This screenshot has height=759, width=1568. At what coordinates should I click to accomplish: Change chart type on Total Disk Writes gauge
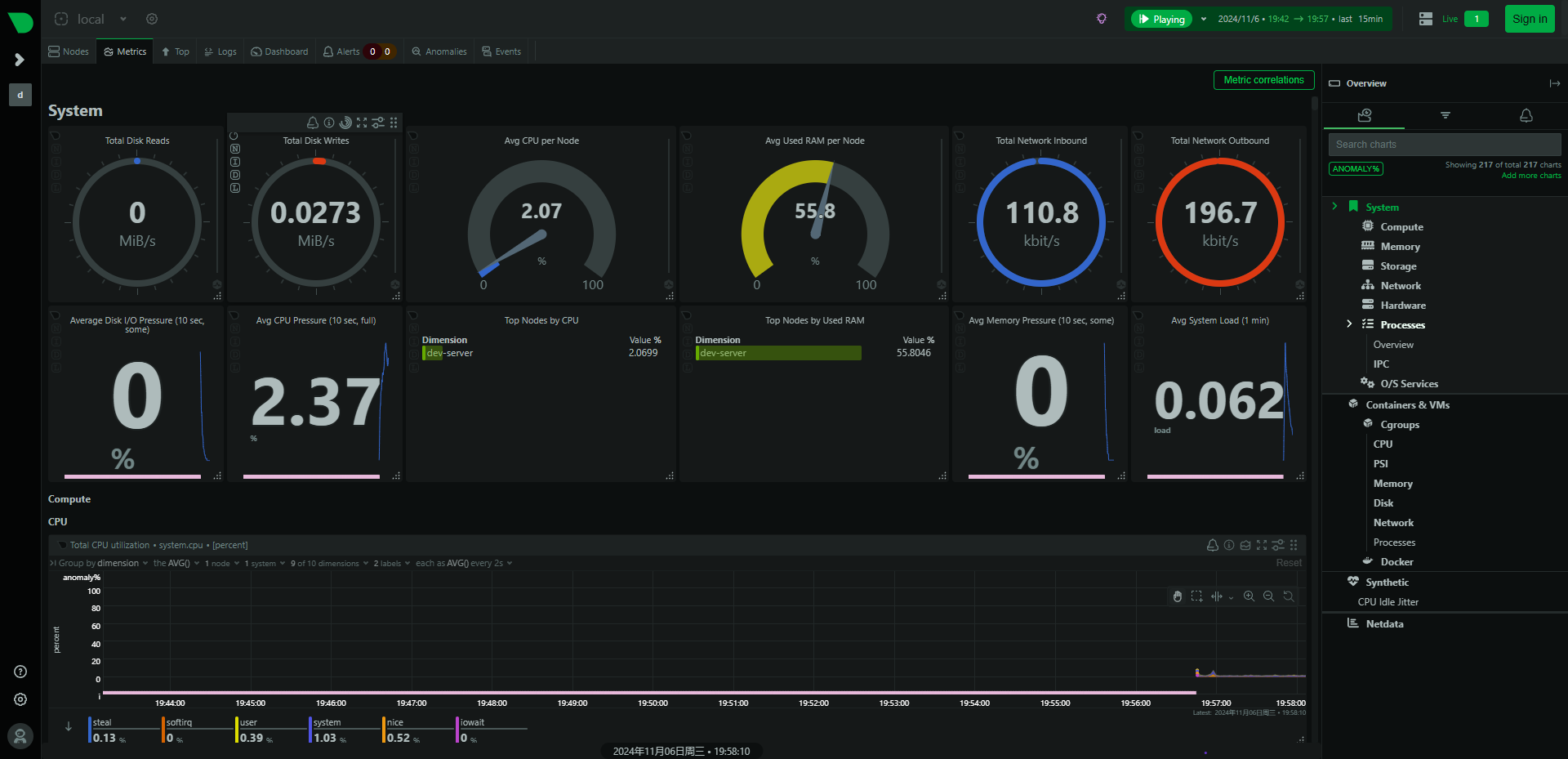[345, 123]
